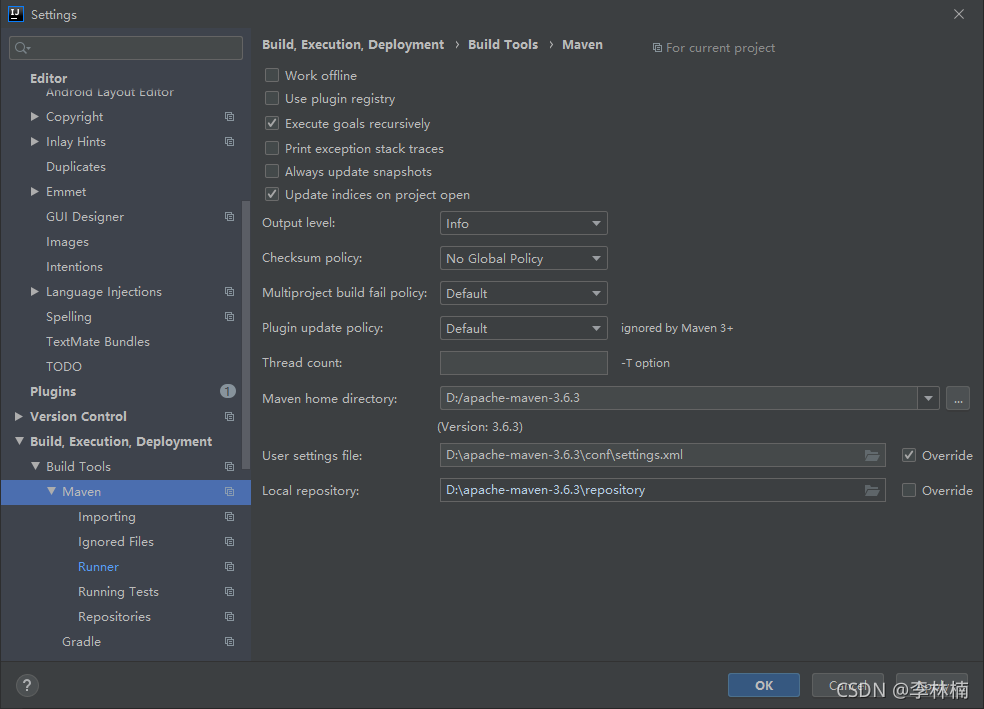Click project-level icon beside Maven row
984x709 pixels.
[x=230, y=492]
